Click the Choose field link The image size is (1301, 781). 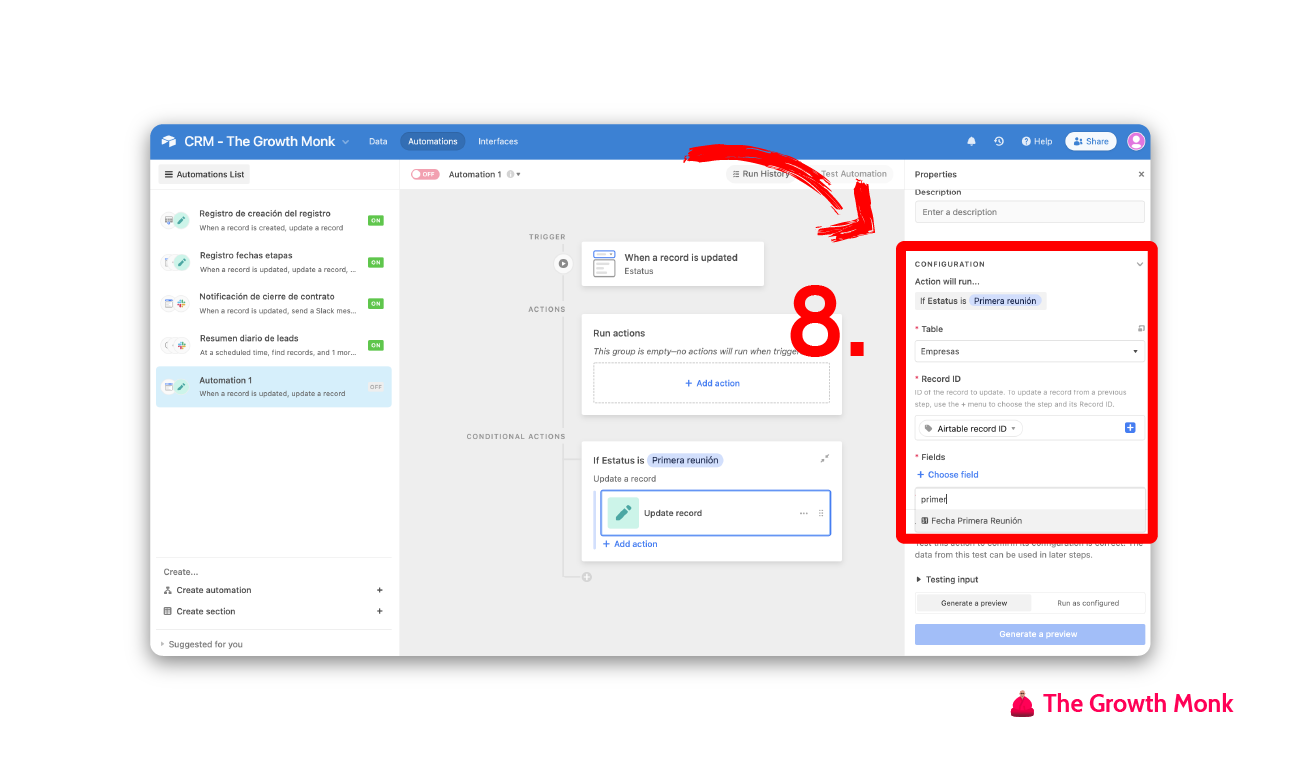(947, 475)
